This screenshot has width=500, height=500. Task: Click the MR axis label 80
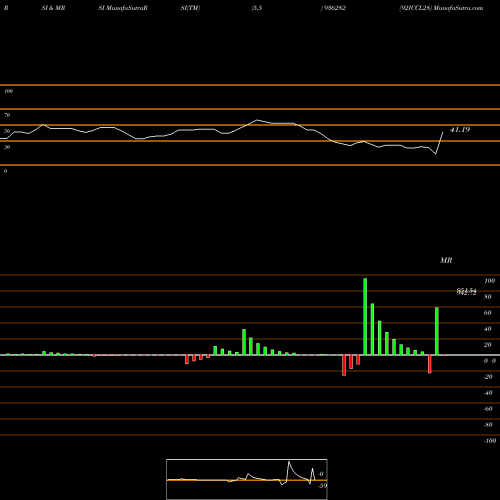(x=488, y=297)
